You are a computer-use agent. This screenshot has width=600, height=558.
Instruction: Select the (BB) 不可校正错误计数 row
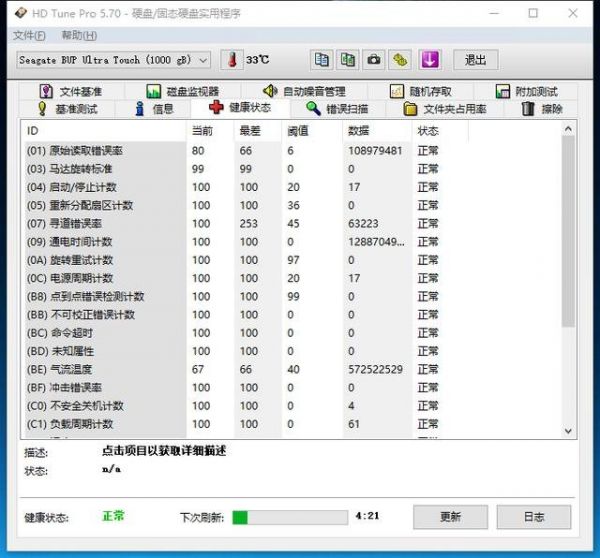(245, 315)
